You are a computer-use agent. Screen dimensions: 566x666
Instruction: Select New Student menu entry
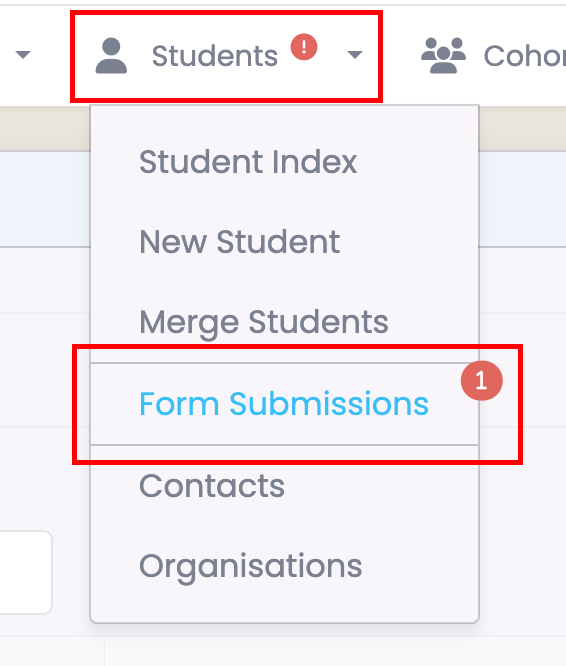click(x=239, y=242)
